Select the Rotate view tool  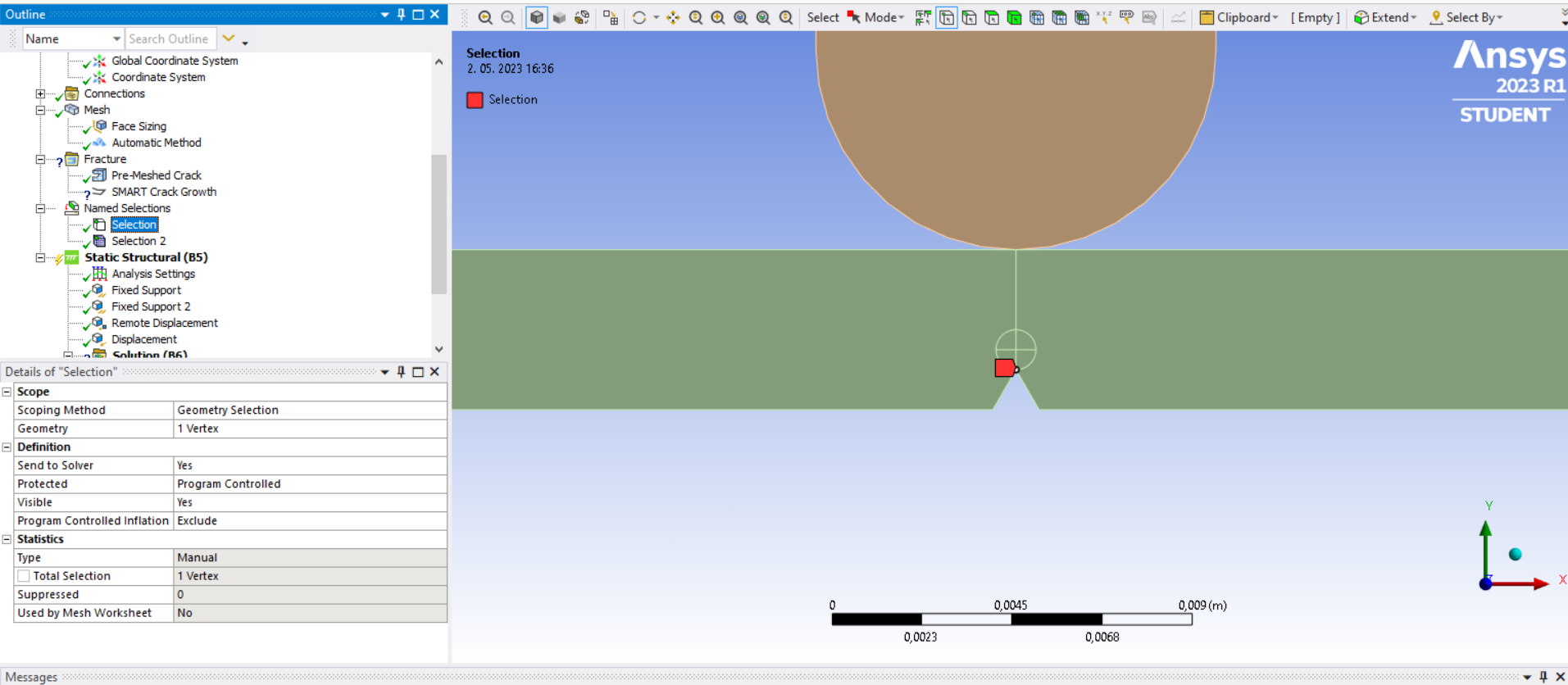(639, 17)
